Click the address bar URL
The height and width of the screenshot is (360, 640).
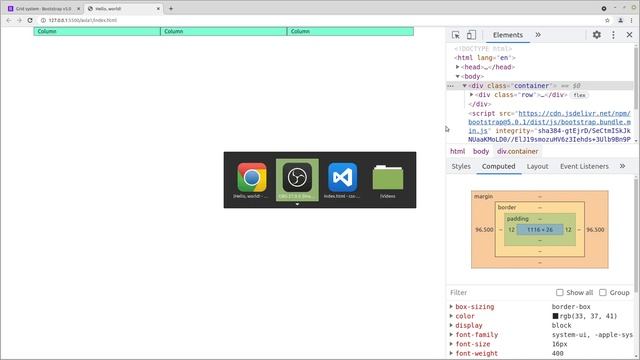click(82, 20)
